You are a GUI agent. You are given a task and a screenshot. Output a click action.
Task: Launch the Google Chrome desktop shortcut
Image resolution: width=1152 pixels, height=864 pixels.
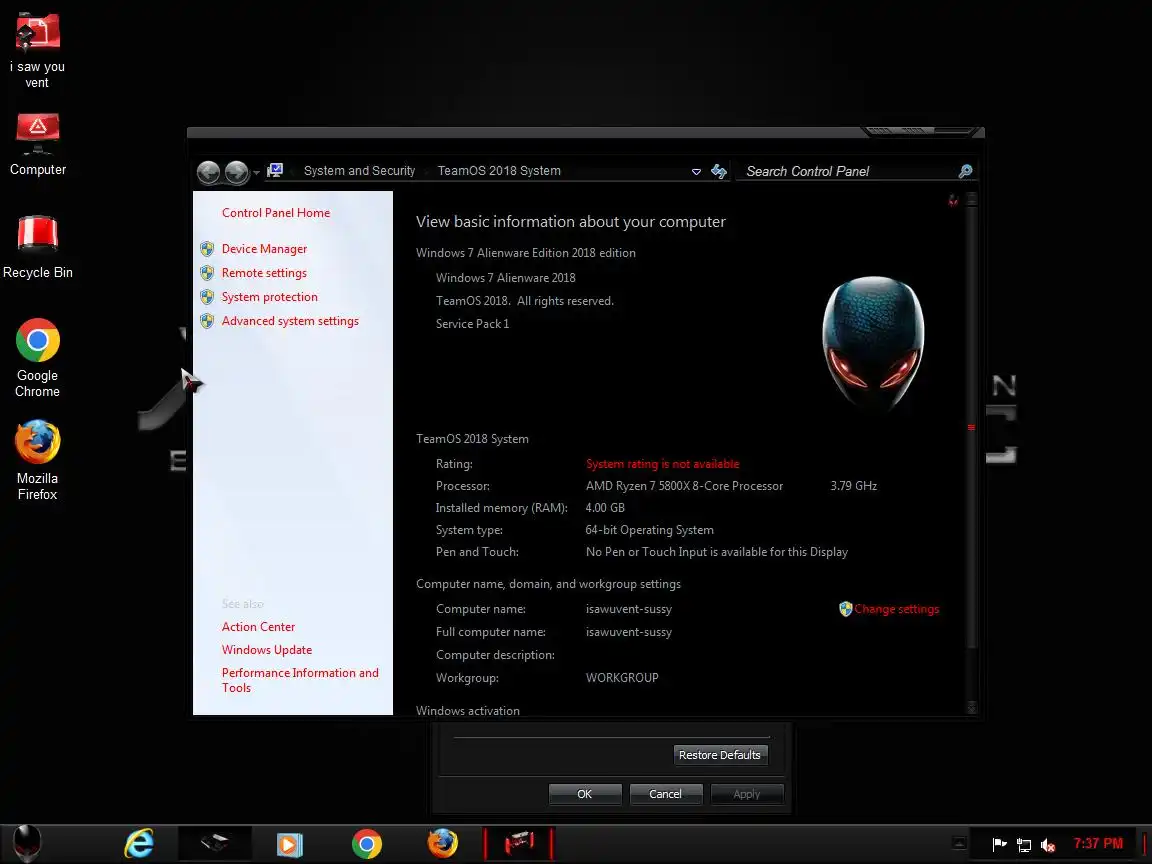(x=37, y=358)
